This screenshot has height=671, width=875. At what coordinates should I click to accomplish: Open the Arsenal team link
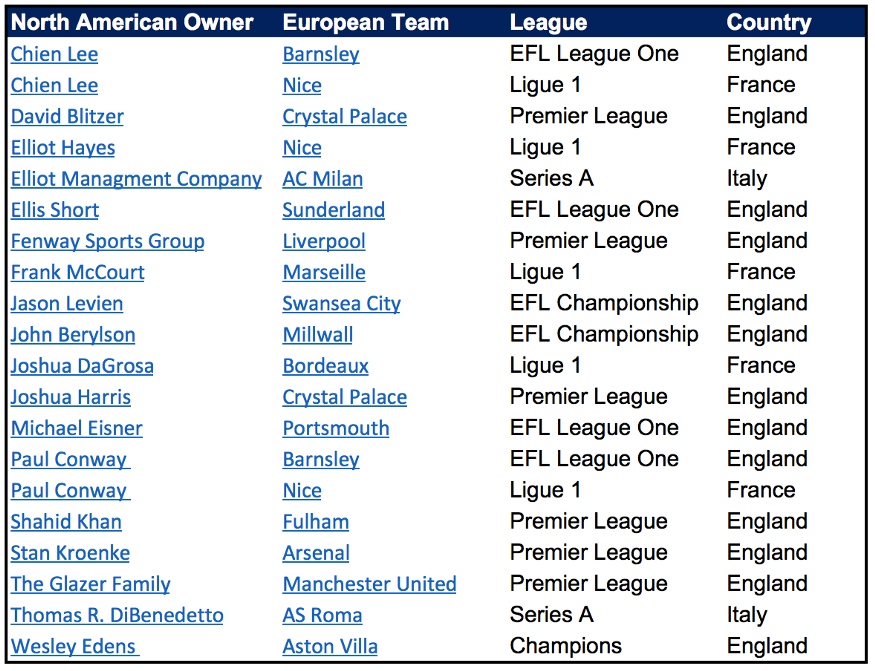click(x=316, y=553)
